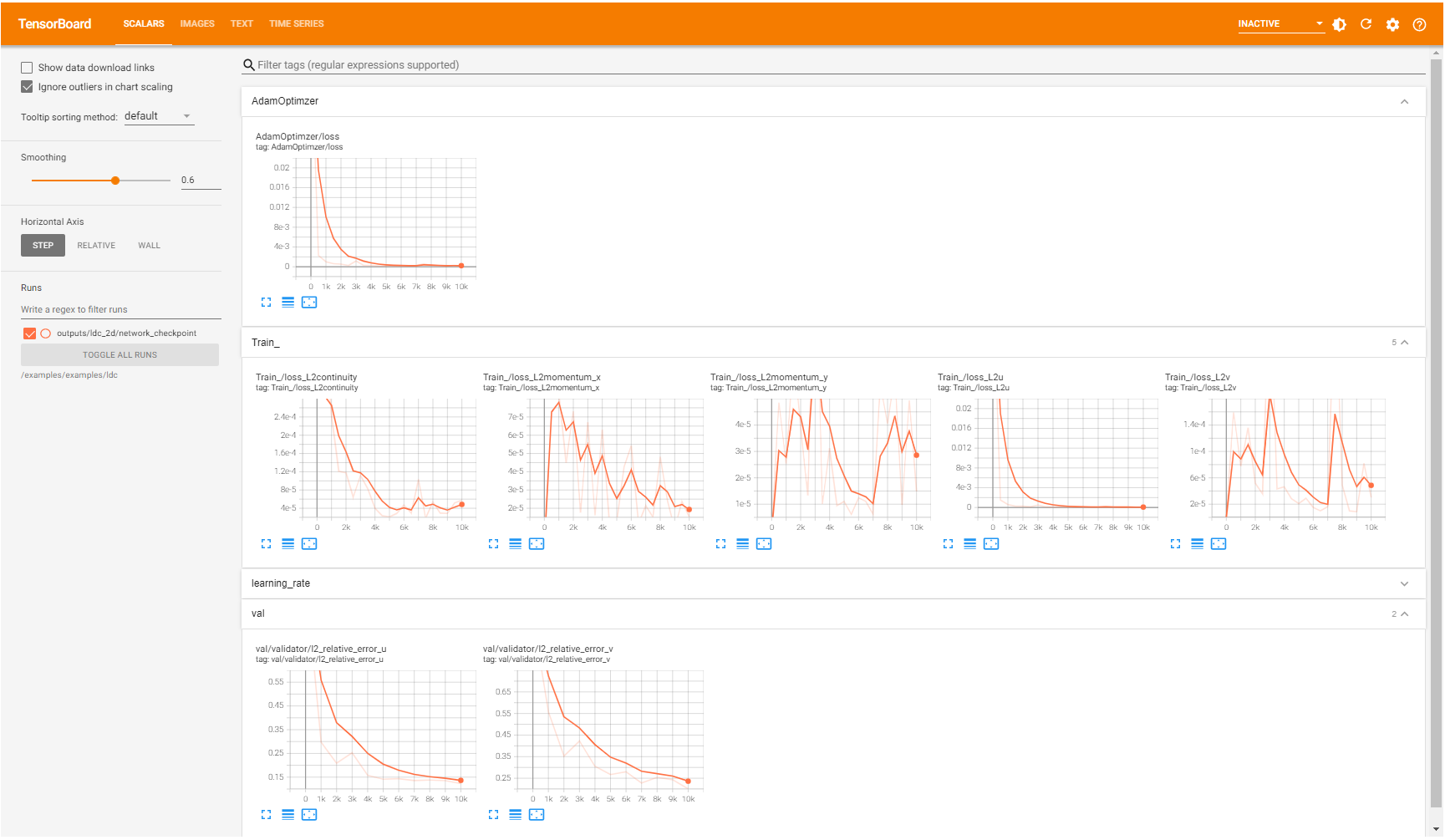This screenshot has width=1445, height=840.
Task: Expand the learning_rate section
Action: pos(1404,583)
